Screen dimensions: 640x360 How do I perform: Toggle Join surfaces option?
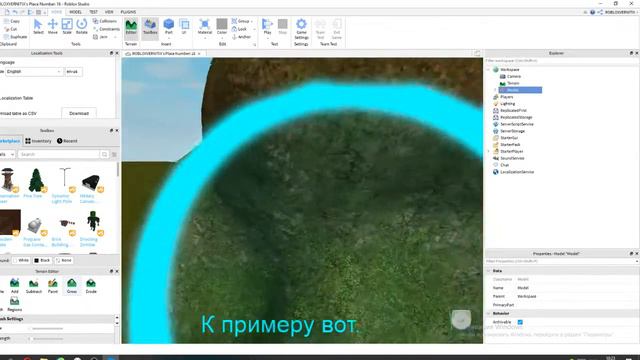(100, 37)
